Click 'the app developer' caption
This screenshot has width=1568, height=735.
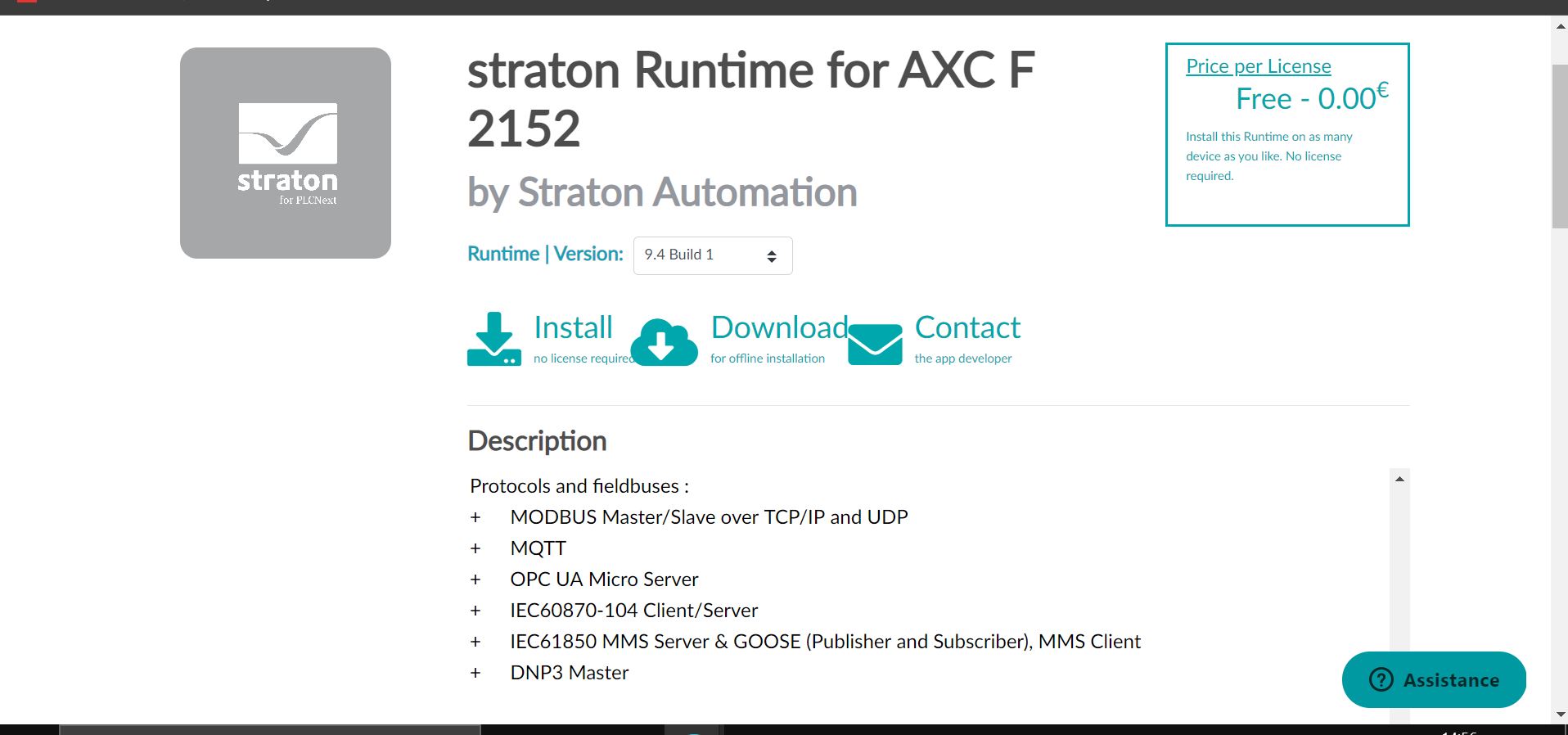point(962,358)
